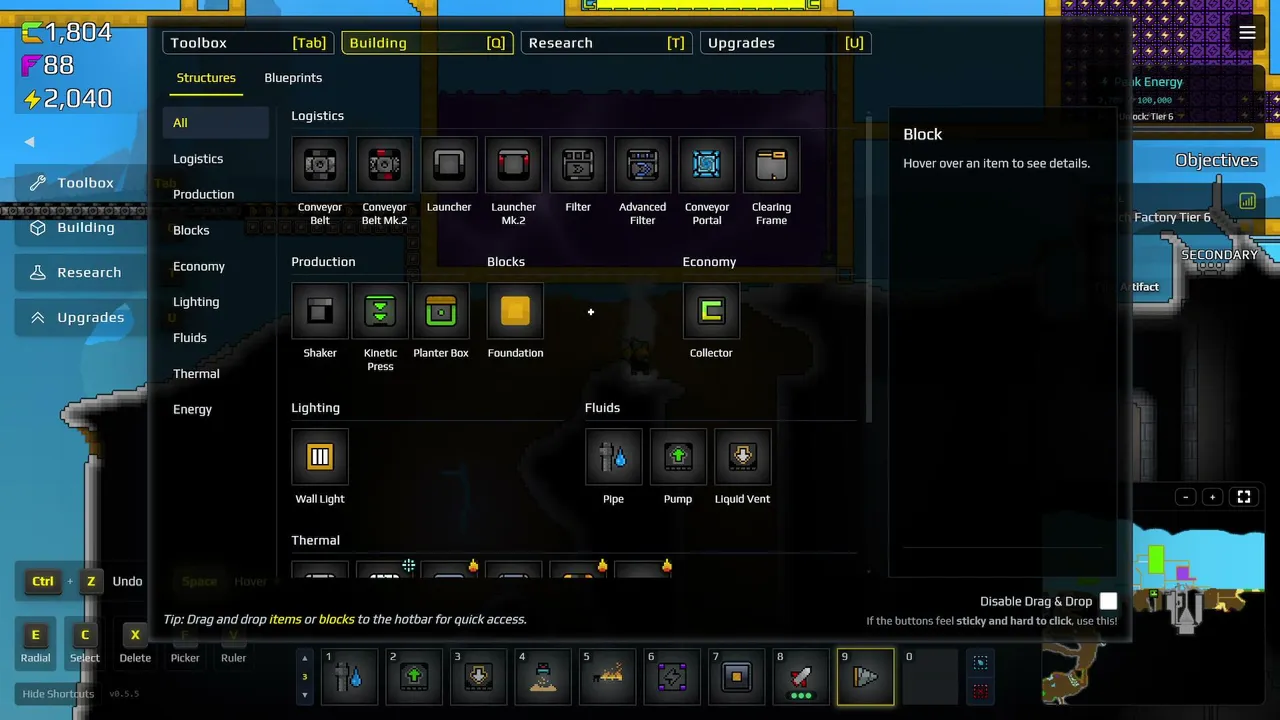Activate the Select shortcut button

click(85, 642)
